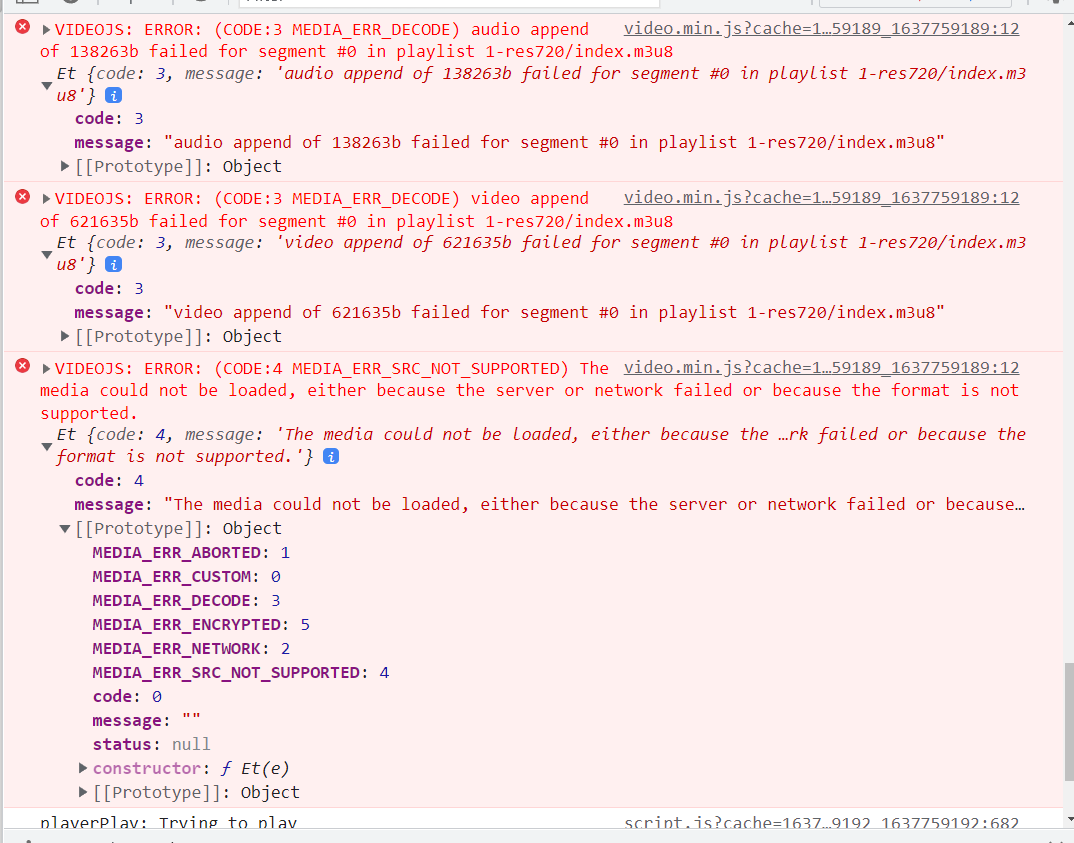
Task: Expand the constructor: ƒ Et(e) entry
Action: [83, 768]
